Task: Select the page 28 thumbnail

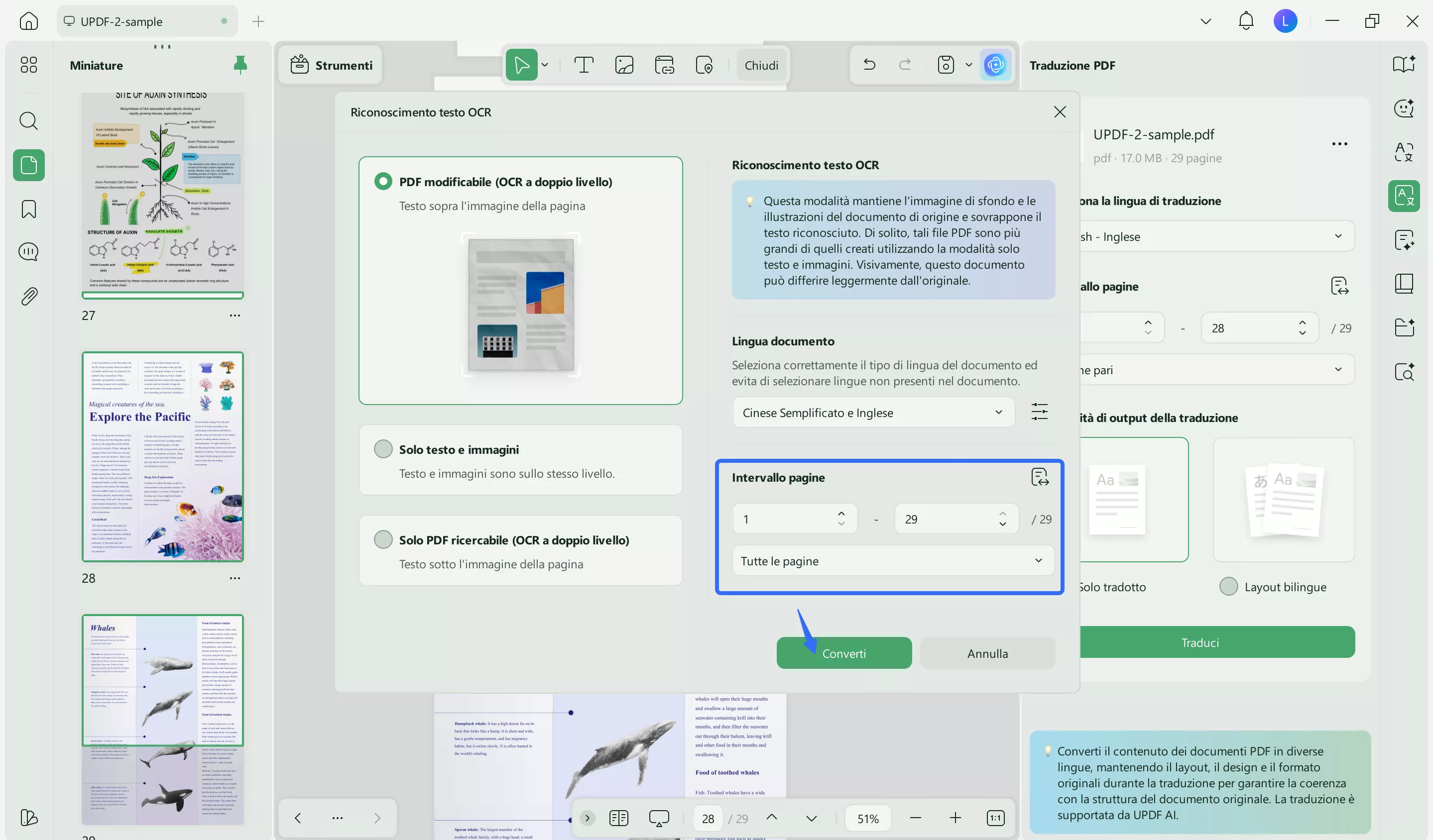Action: (163, 457)
